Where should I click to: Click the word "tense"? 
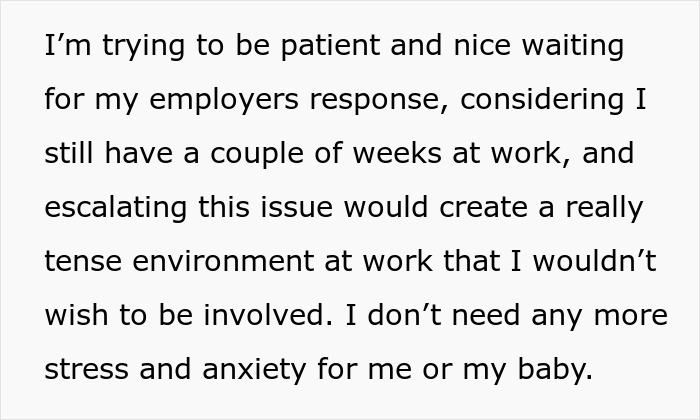[x=80, y=264]
